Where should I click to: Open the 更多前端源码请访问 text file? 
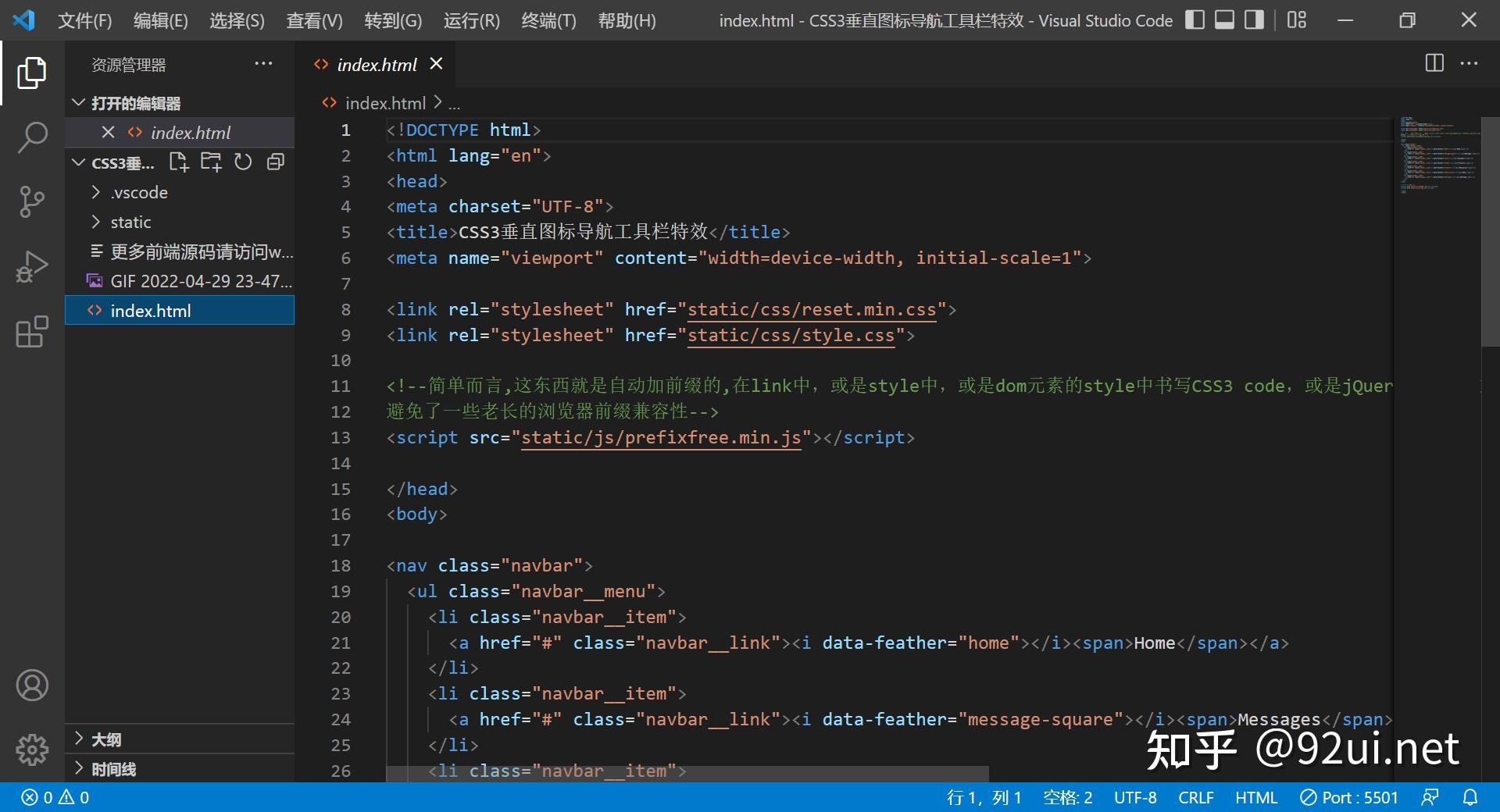180,251
